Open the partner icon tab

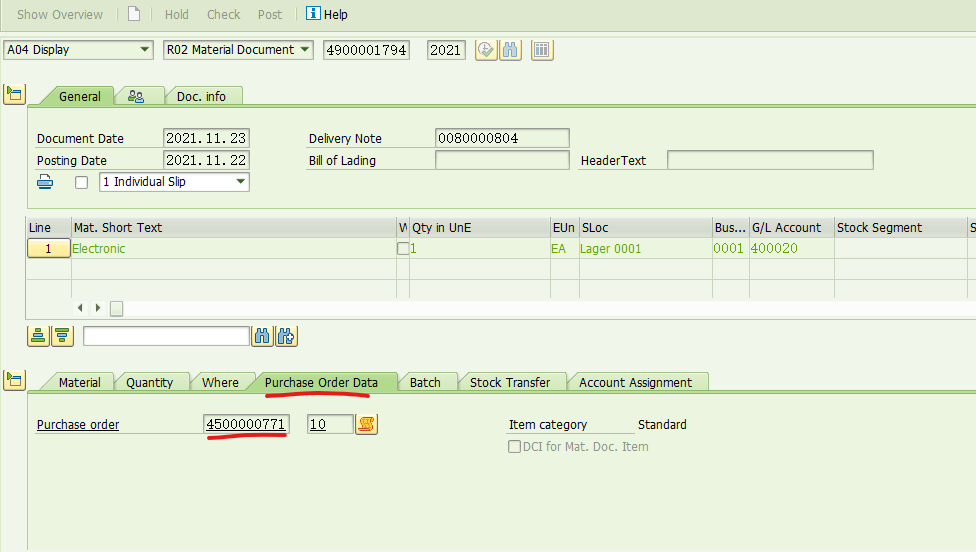pos(136,96)
